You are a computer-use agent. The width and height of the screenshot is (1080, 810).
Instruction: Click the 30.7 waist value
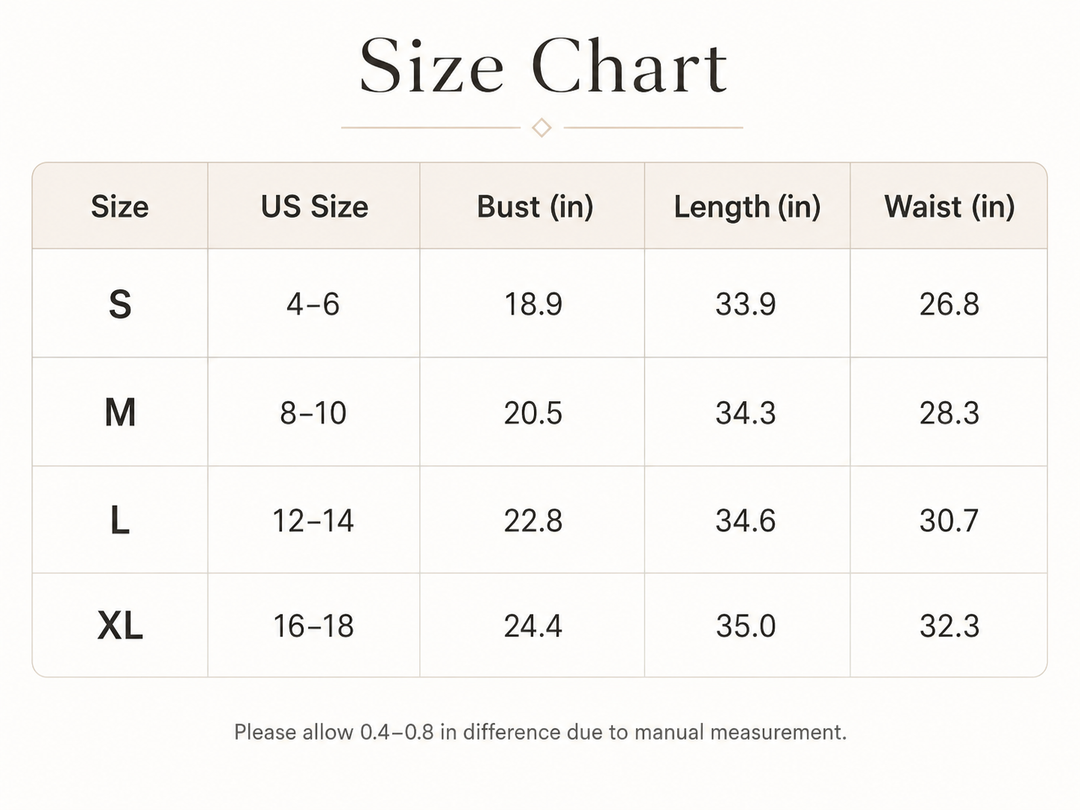(949, 520)
